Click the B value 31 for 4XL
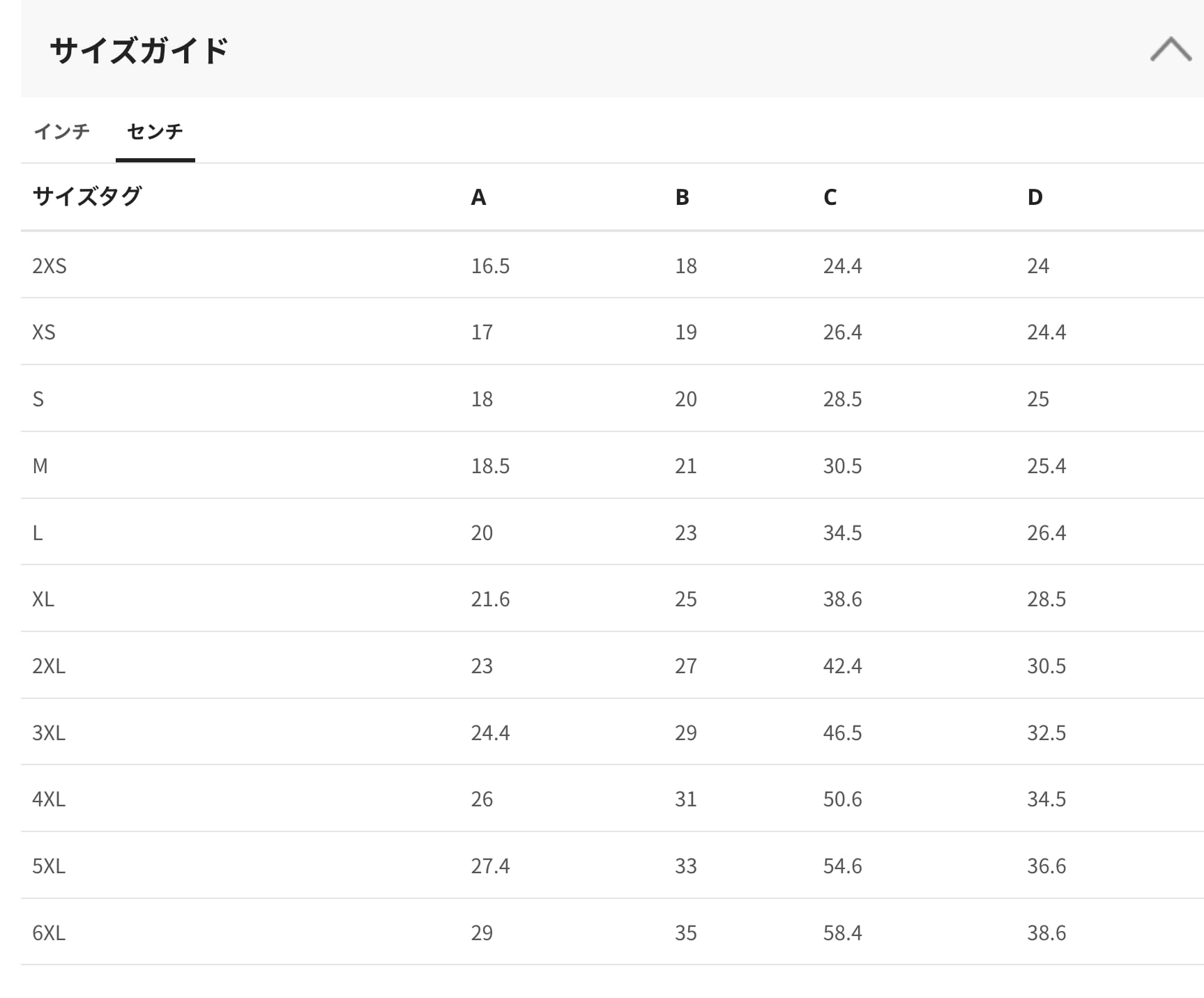Image resolution: width=1204 pixels, height=998 pixels. coord(685,799)
